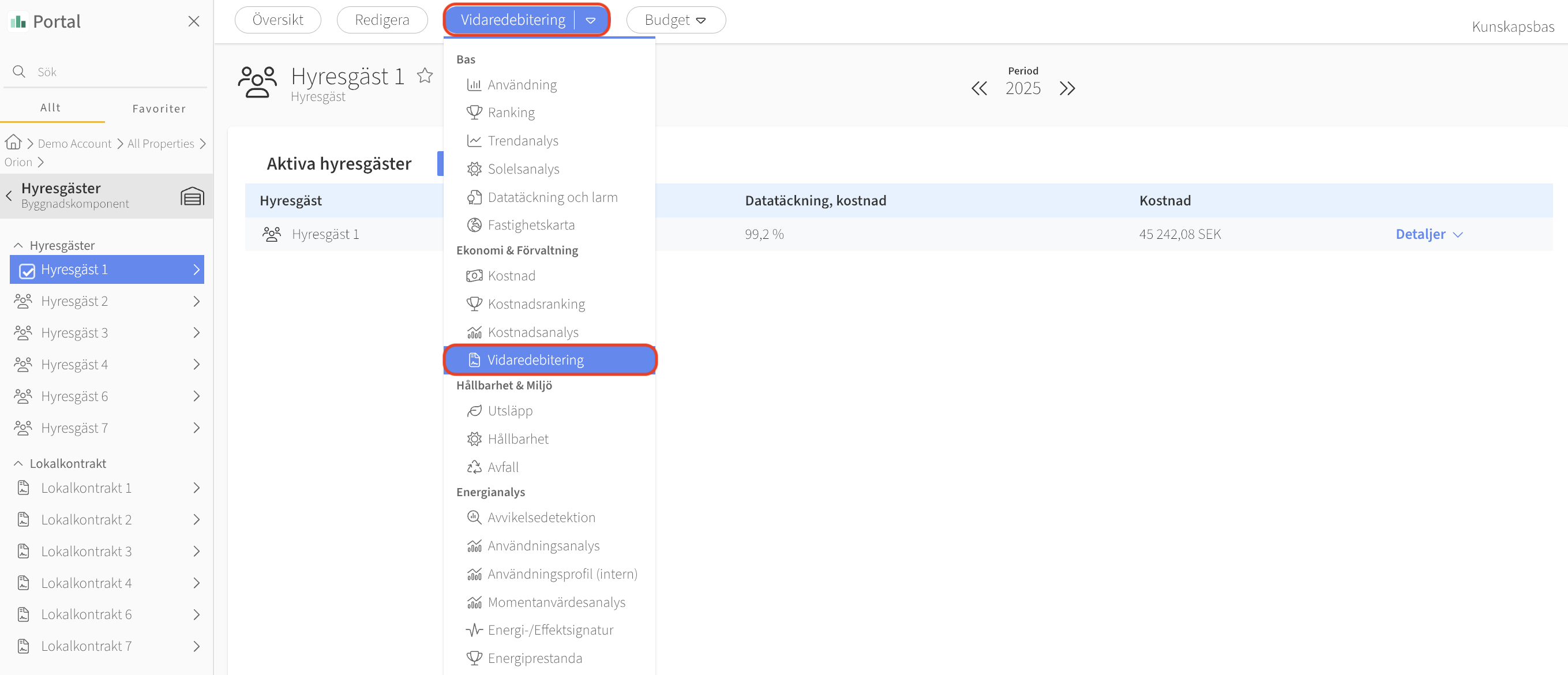Image resolution: width=1568 pixels, height=675 pixels.
Task: Open the Budget dropdown
Action: (x=675, y=20)
